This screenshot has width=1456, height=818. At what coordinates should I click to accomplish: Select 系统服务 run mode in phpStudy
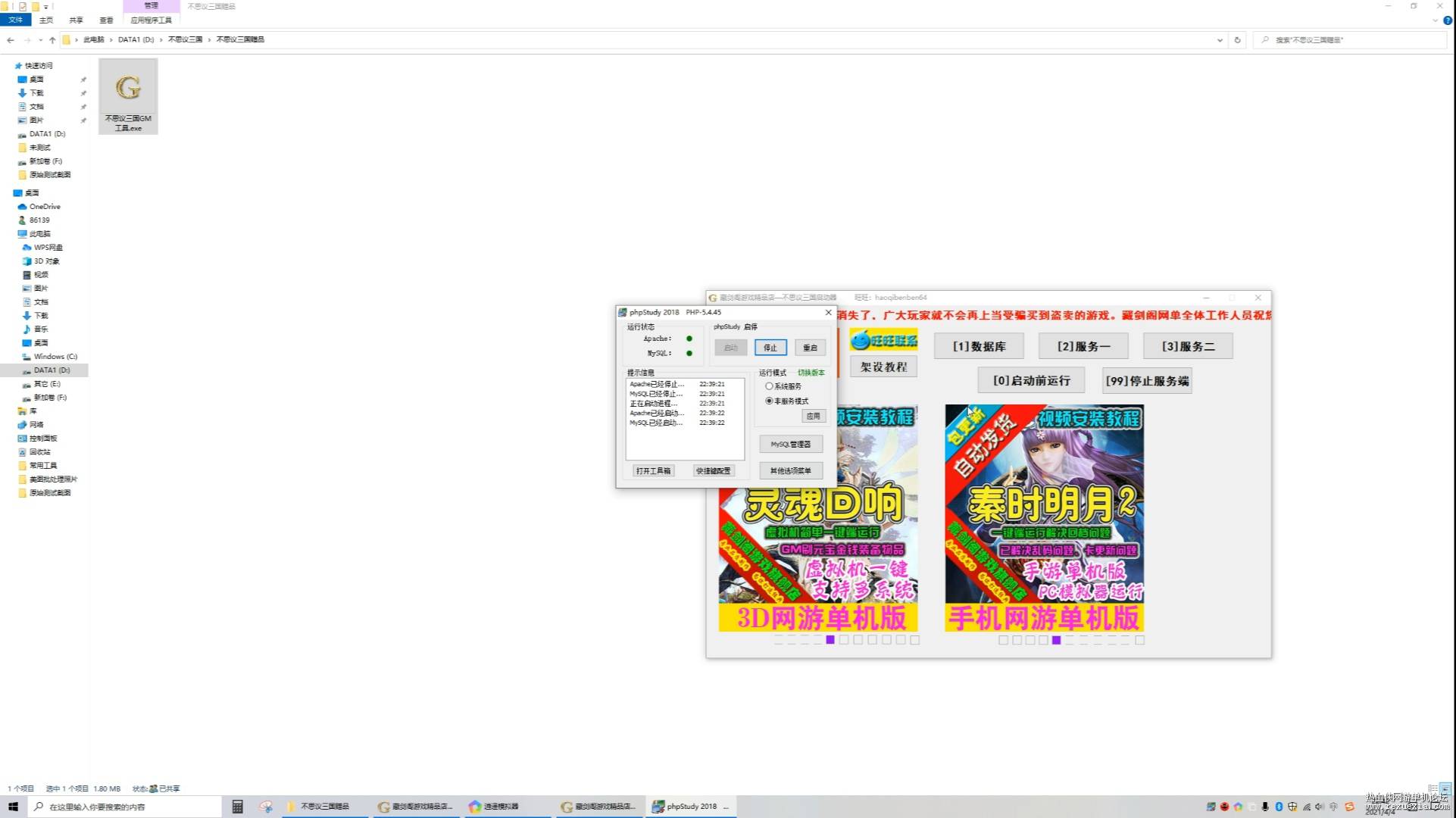click(x=783, y=386)
